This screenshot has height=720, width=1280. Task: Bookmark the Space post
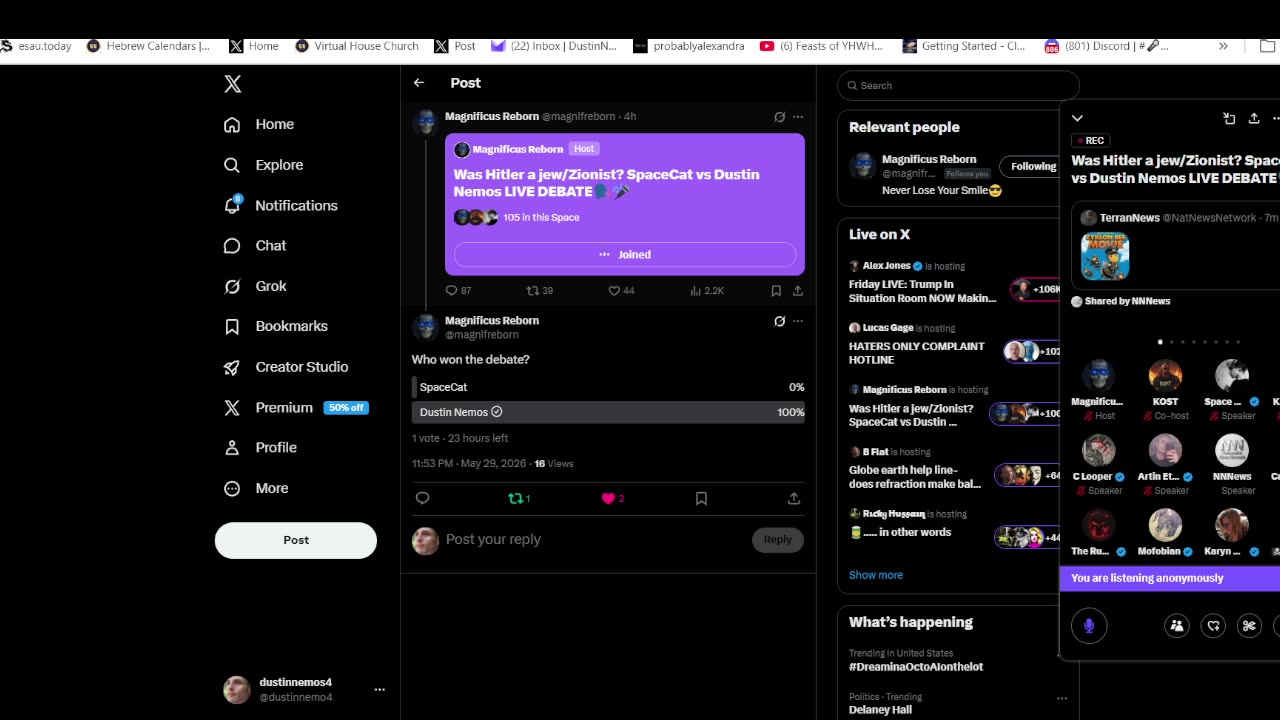[x=776, y=291]
